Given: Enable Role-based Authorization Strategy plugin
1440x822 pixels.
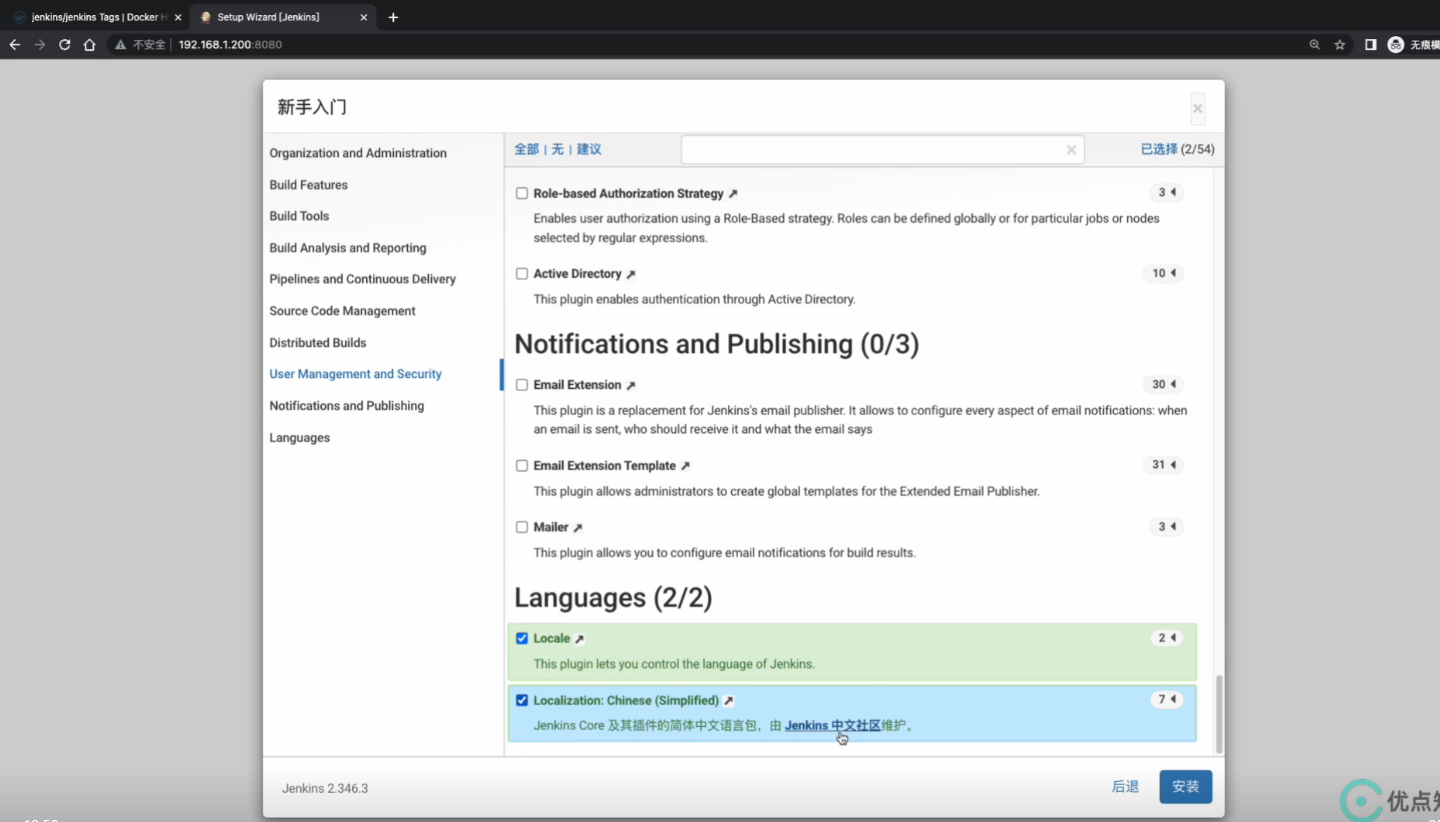Looking at the screenshot, I should click(x=522, y=194).
